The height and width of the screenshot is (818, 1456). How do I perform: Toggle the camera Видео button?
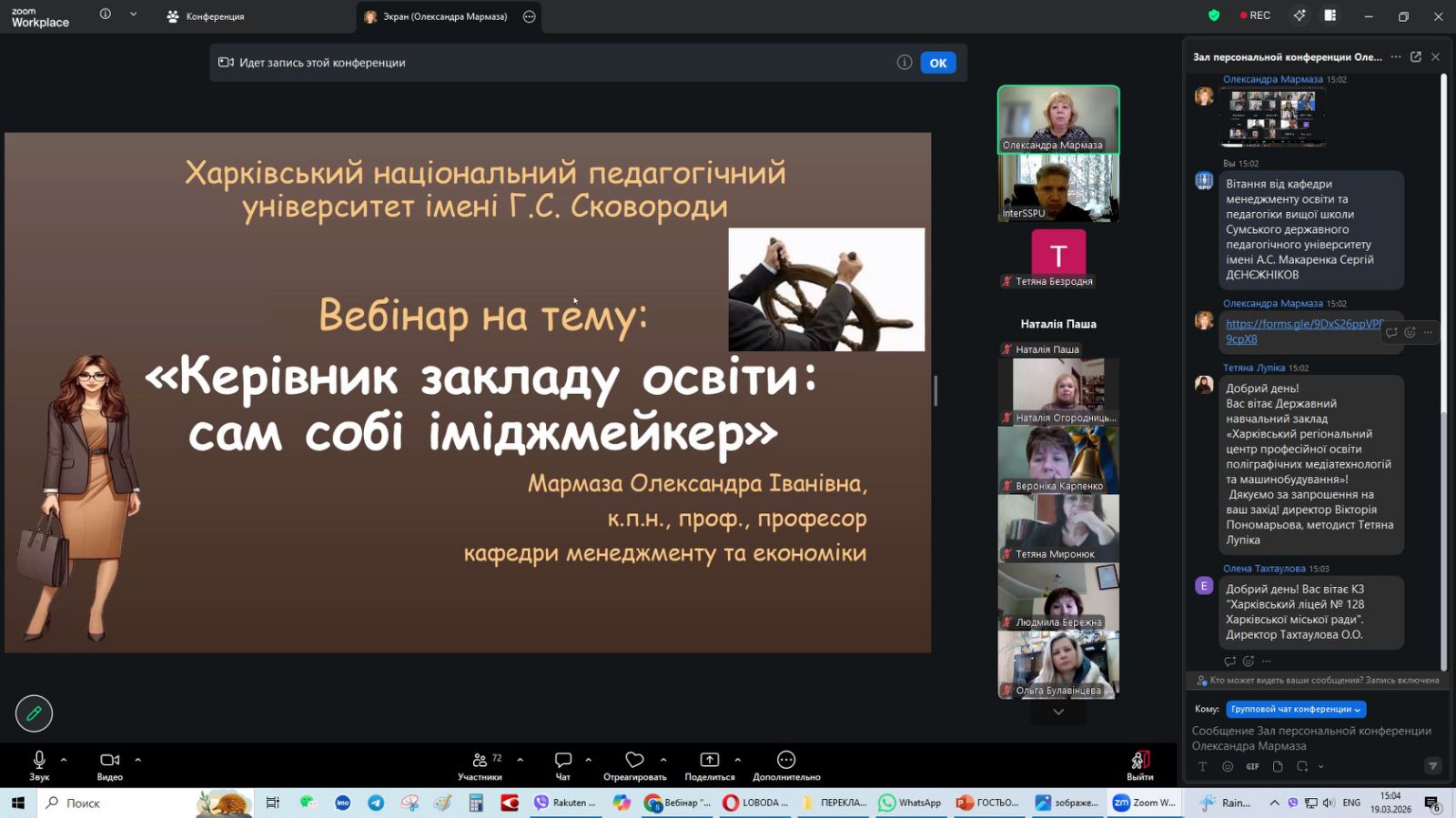tap(109, 761)
